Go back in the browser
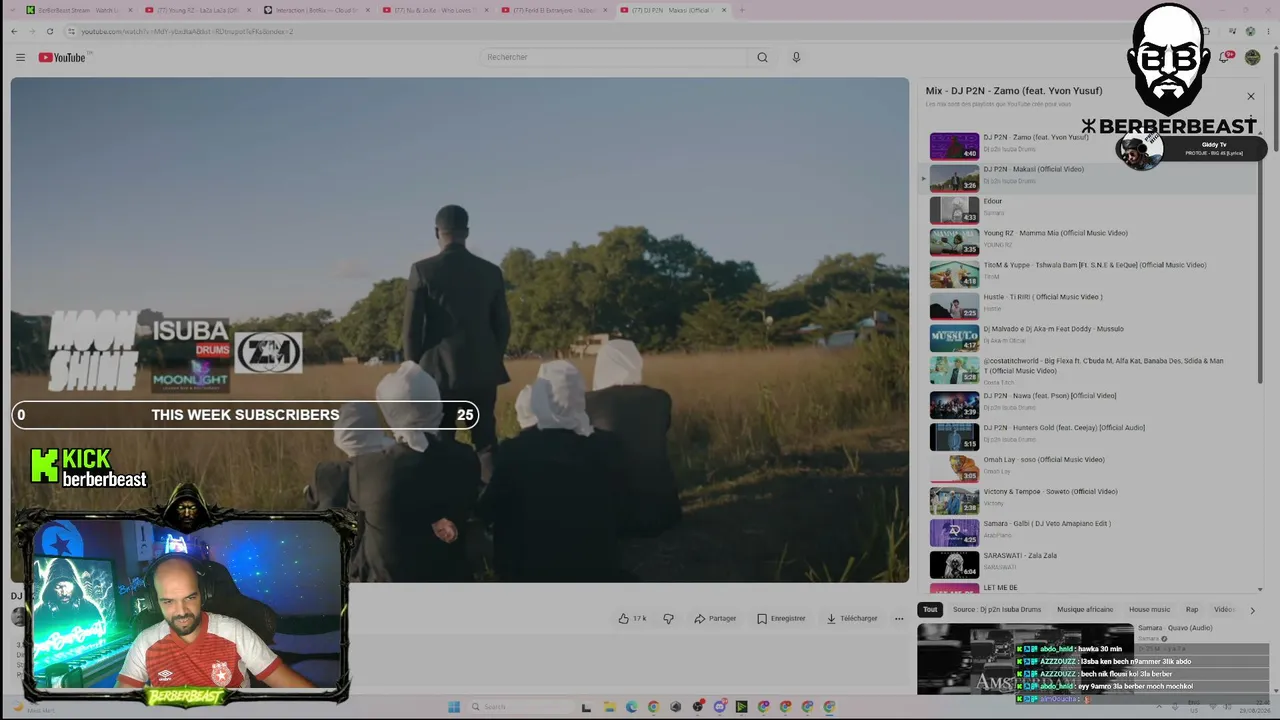Screen dimensions: 1280x720 tap(14, 31)
